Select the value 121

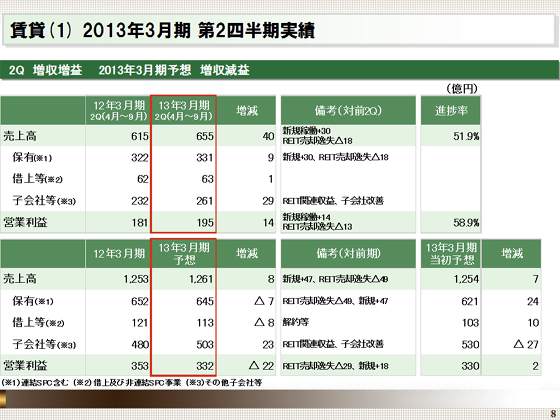click(x=140, y=323)
